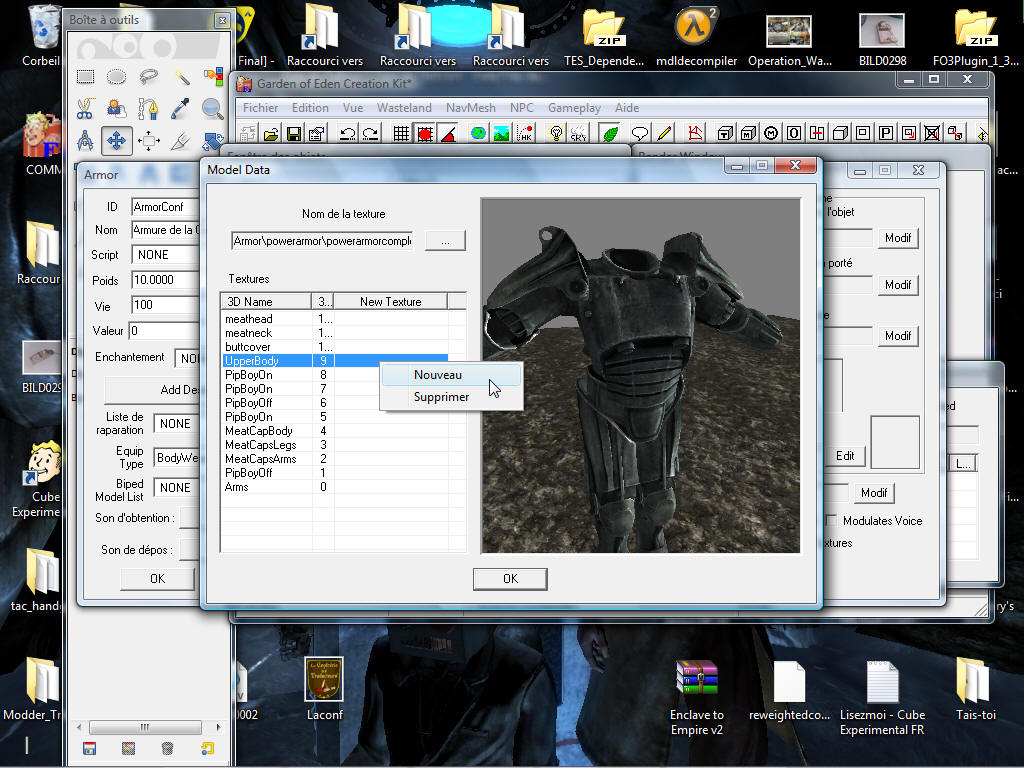
Task: Activate the Select by Color tool
Action: [213, 77]
